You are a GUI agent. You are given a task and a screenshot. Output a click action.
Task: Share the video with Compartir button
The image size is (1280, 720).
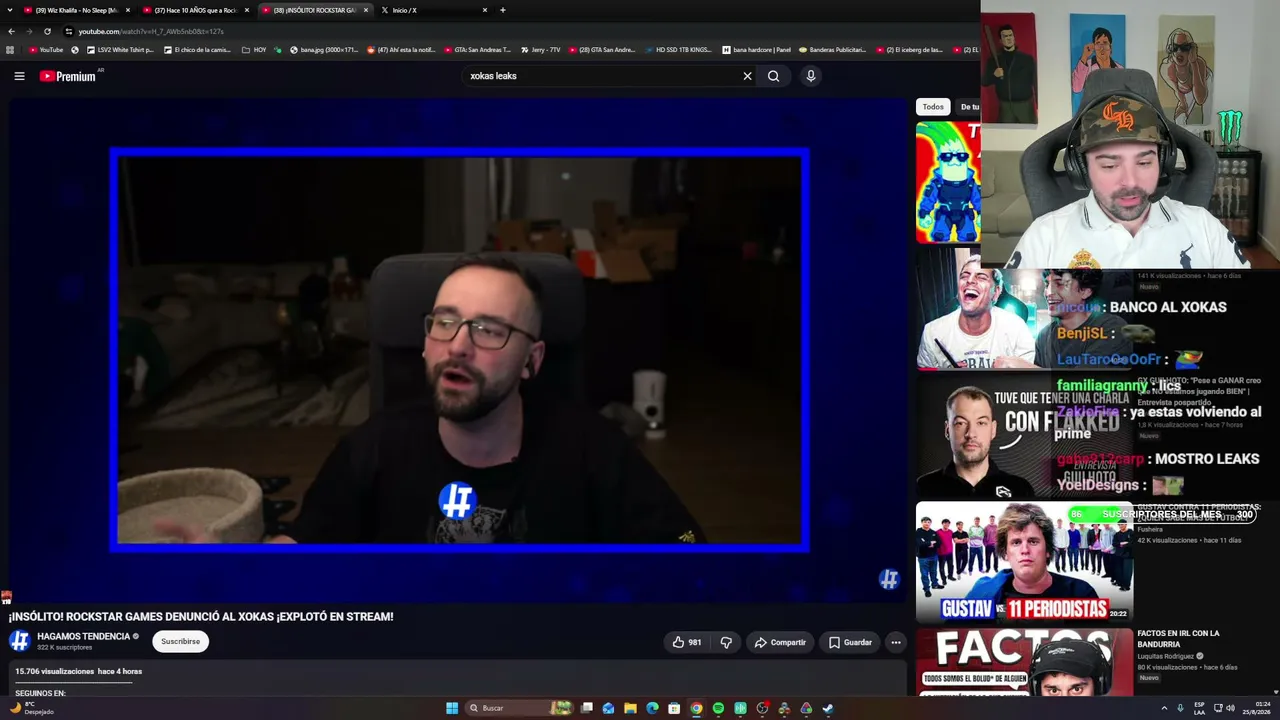[780, 642]
